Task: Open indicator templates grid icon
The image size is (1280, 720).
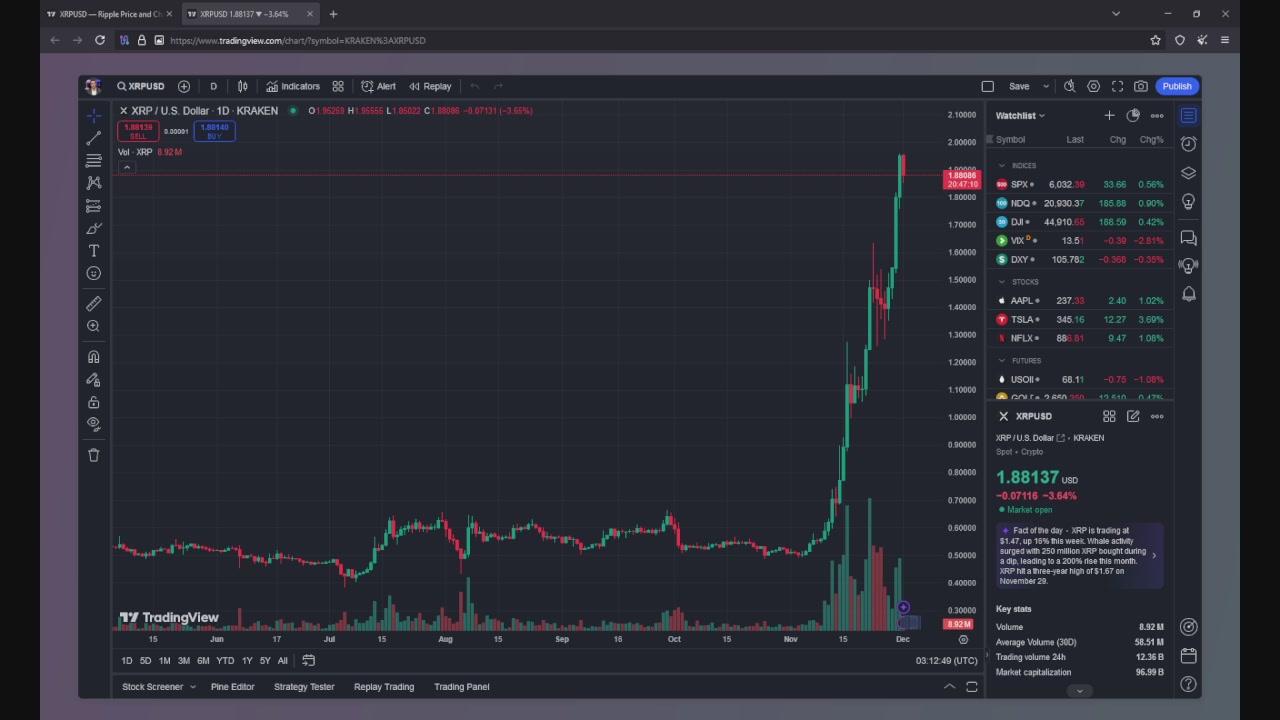Action: 338,86
